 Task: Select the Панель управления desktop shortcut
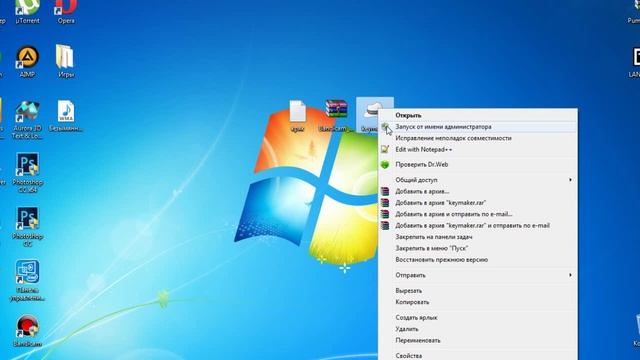tap(27, 280)
